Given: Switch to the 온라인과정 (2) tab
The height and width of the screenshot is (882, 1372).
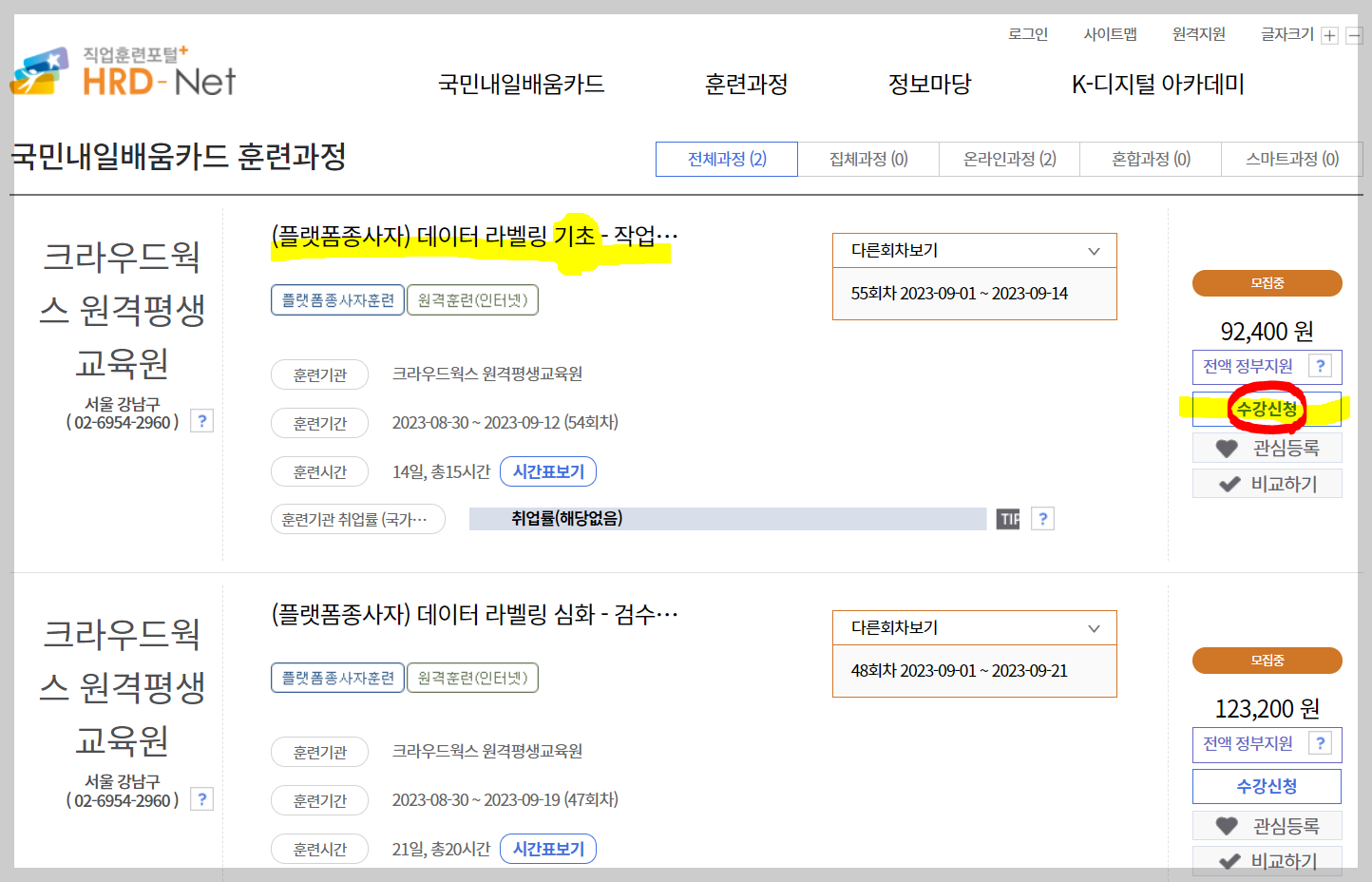Looking at the screenshot, I should coord(1009,159).
